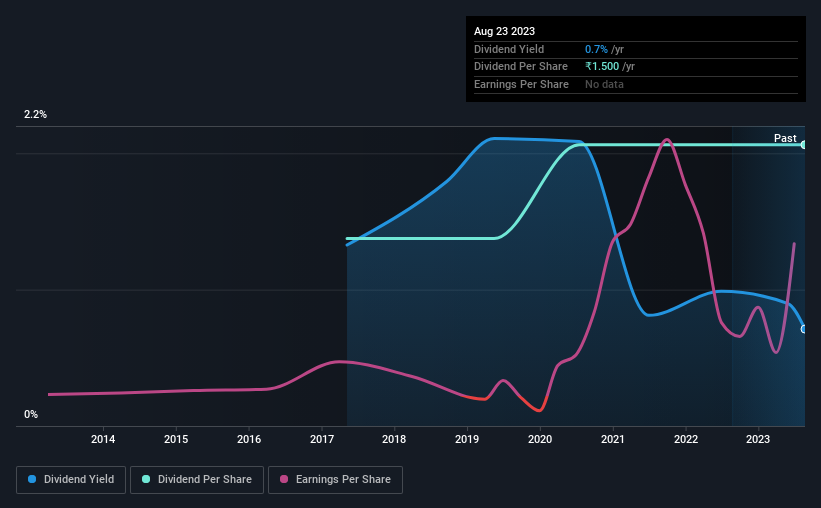Image resolution: width=821 pixels, height=508 pixels.
Task: Select the 2014 label on the x-axis
Action: click(x=103, y=439)
